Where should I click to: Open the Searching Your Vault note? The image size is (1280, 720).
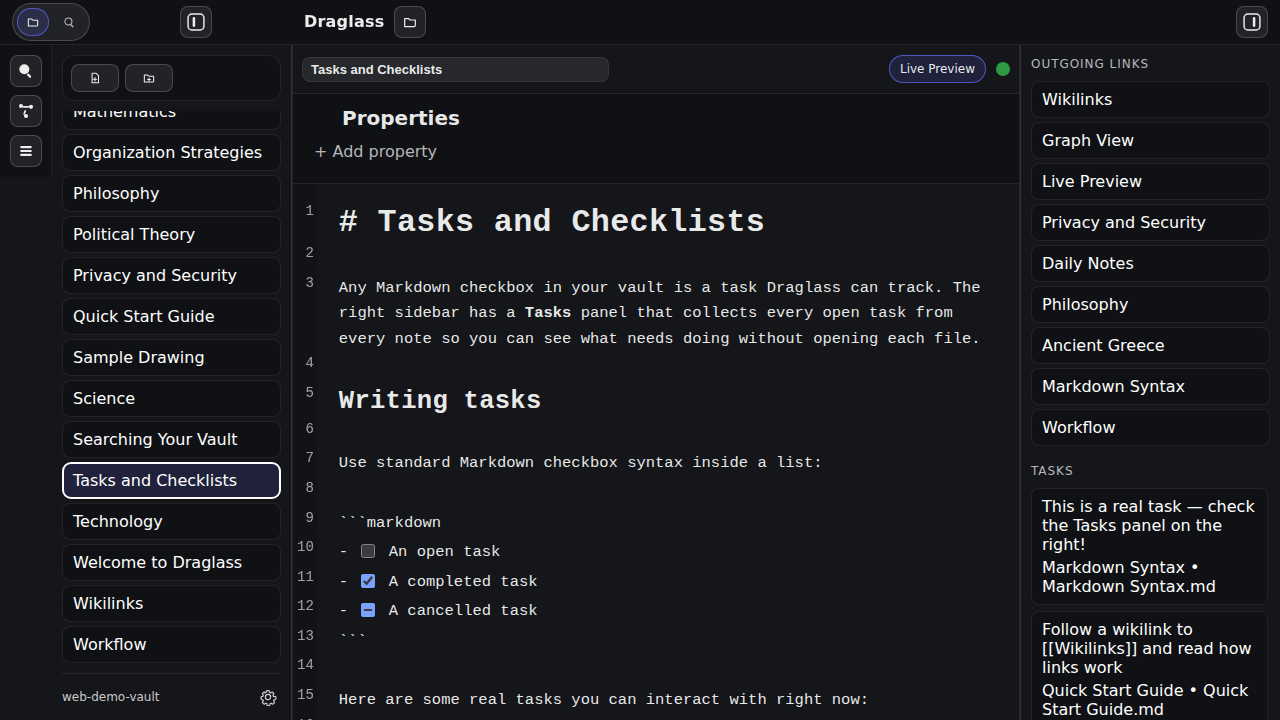click(x=171, y=440)
